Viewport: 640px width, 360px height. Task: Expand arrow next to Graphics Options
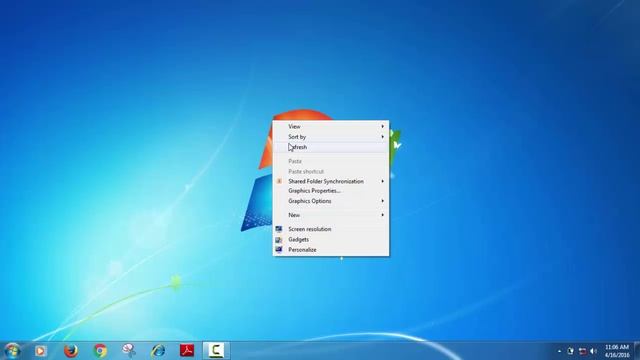click(382, 201)
